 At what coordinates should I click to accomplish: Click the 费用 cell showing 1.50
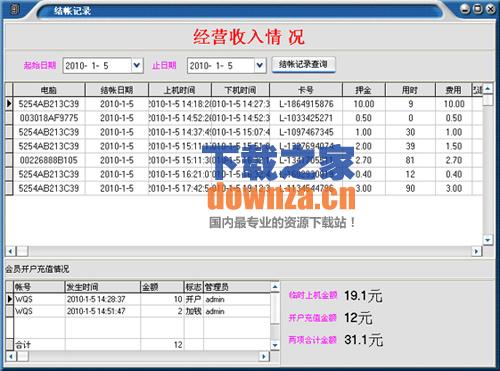454,146
